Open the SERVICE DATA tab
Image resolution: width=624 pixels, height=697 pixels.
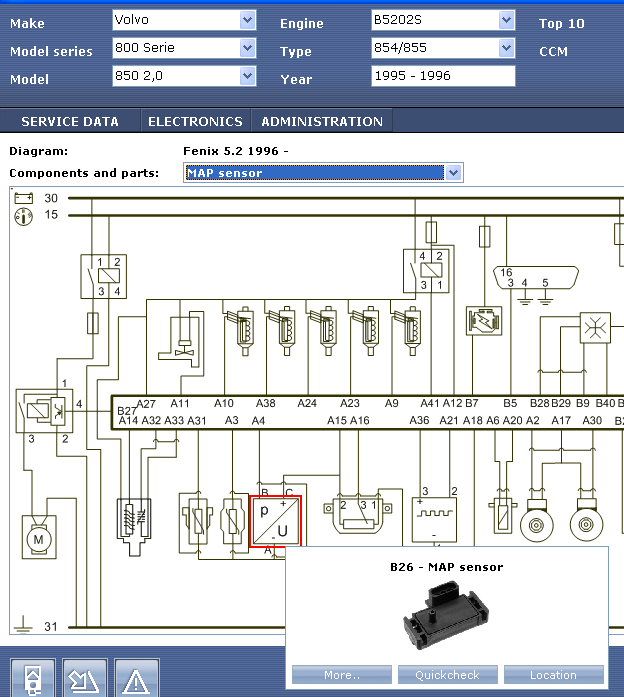pos(70,121)
